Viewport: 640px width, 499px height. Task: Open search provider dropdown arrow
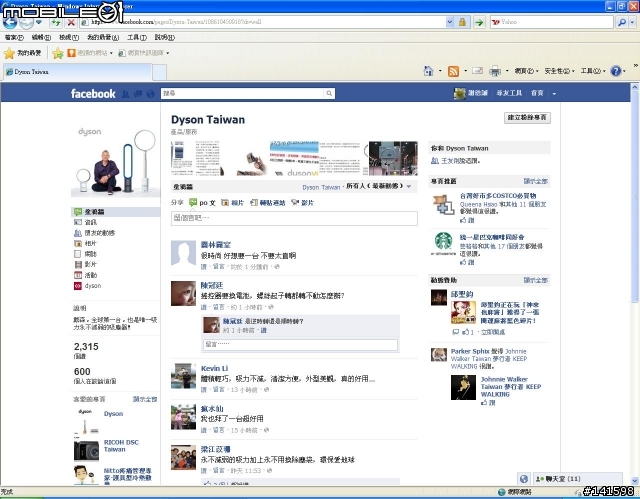[632, 22]
